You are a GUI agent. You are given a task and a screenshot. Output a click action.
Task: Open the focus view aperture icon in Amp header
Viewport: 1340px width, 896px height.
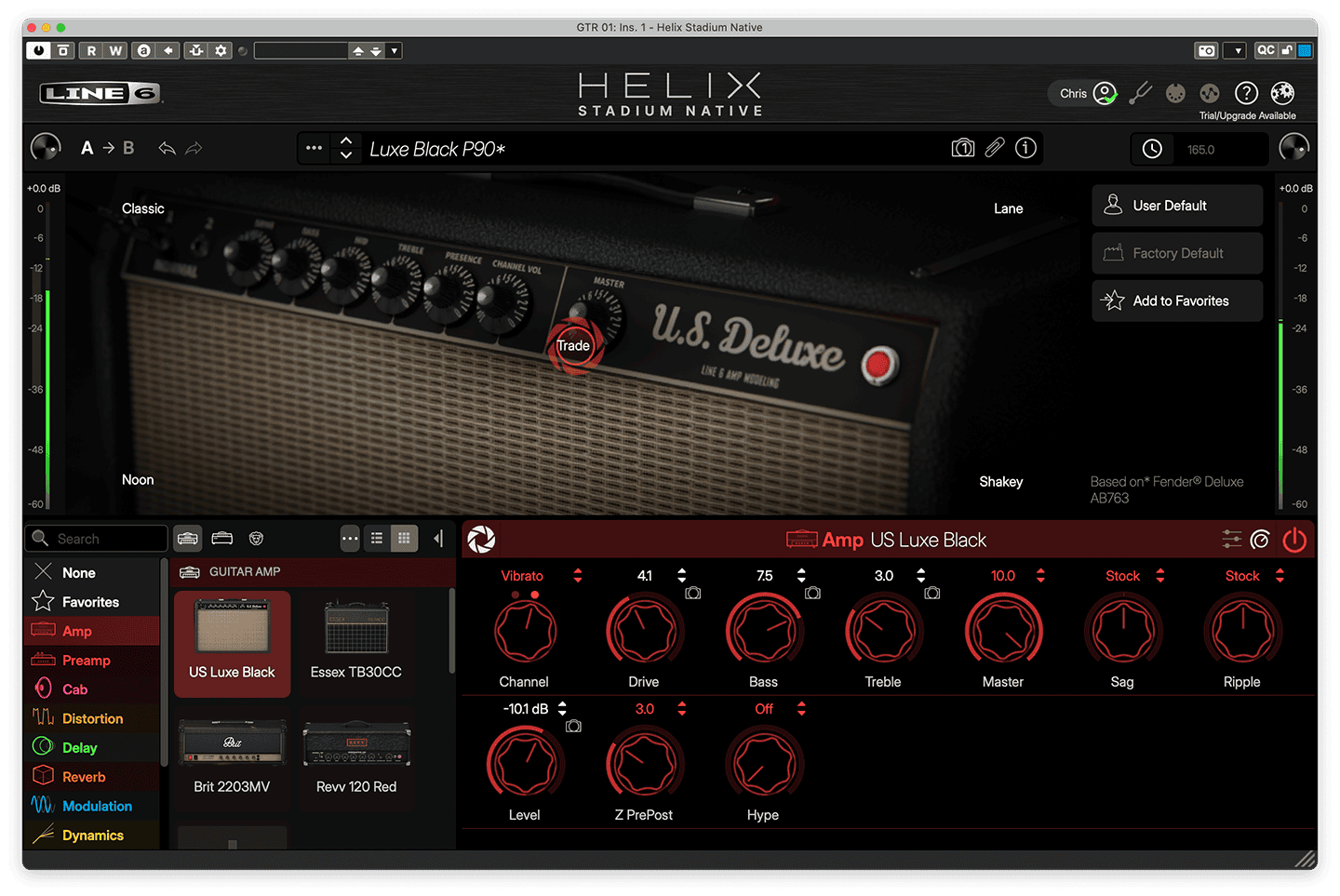(x=481, y=539)
